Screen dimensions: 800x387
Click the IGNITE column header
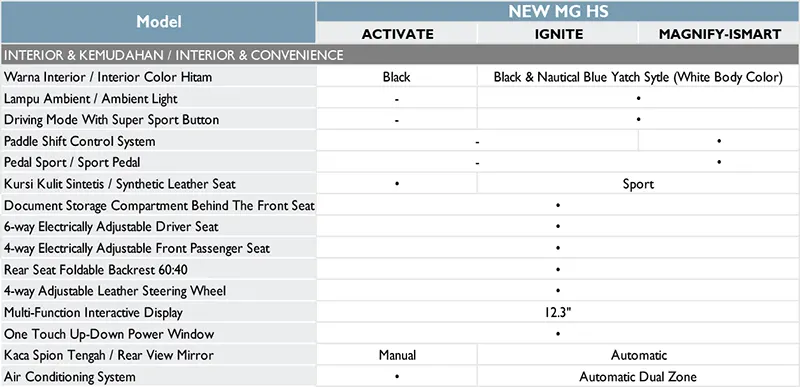click(x=558, y=34)
